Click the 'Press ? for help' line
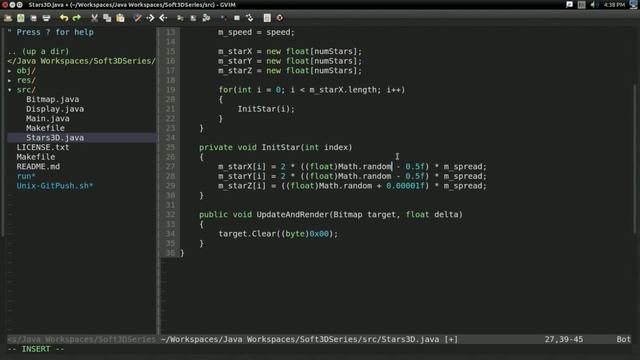This screenshot has width=640, height=360. (x=51, y=32)
